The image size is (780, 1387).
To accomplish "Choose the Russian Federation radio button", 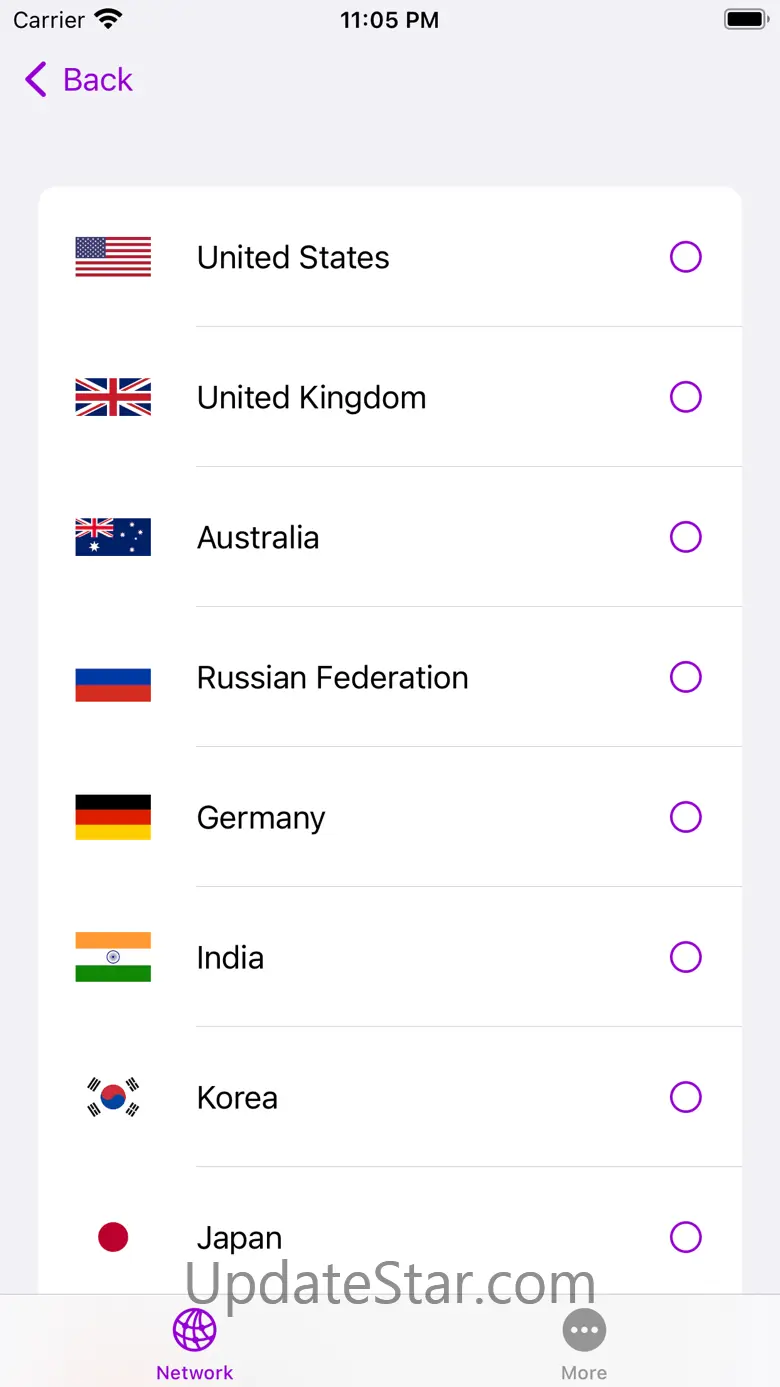I will 686,677.
